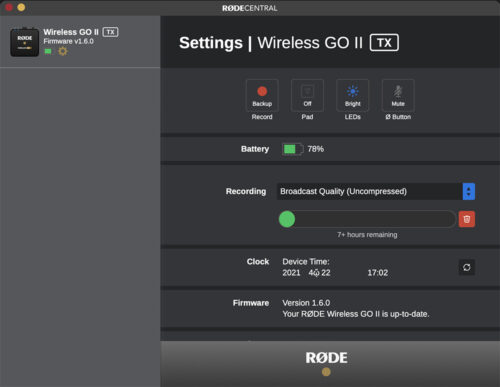
Task: Click the blue dropdown stepper arrows
Action: pos(469,191)
